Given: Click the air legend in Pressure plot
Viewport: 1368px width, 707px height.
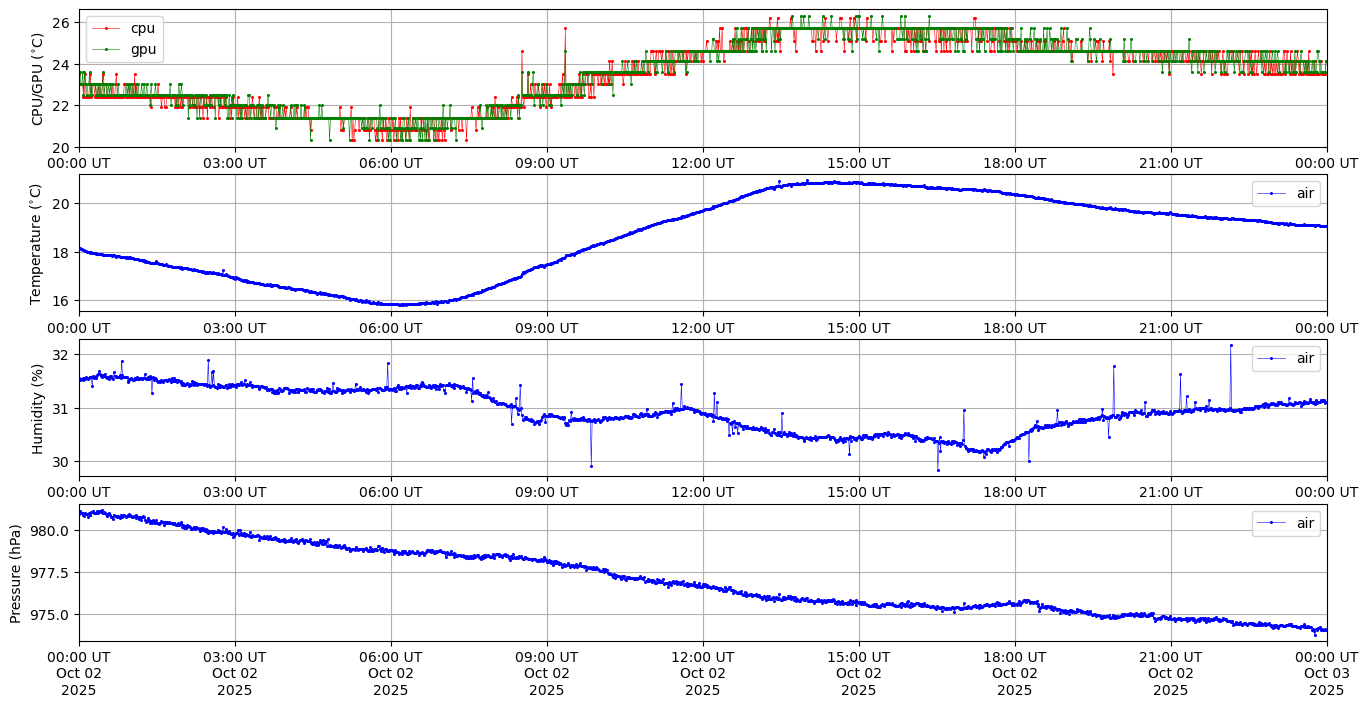Looking at the screenshot, I should point(1286,523).
